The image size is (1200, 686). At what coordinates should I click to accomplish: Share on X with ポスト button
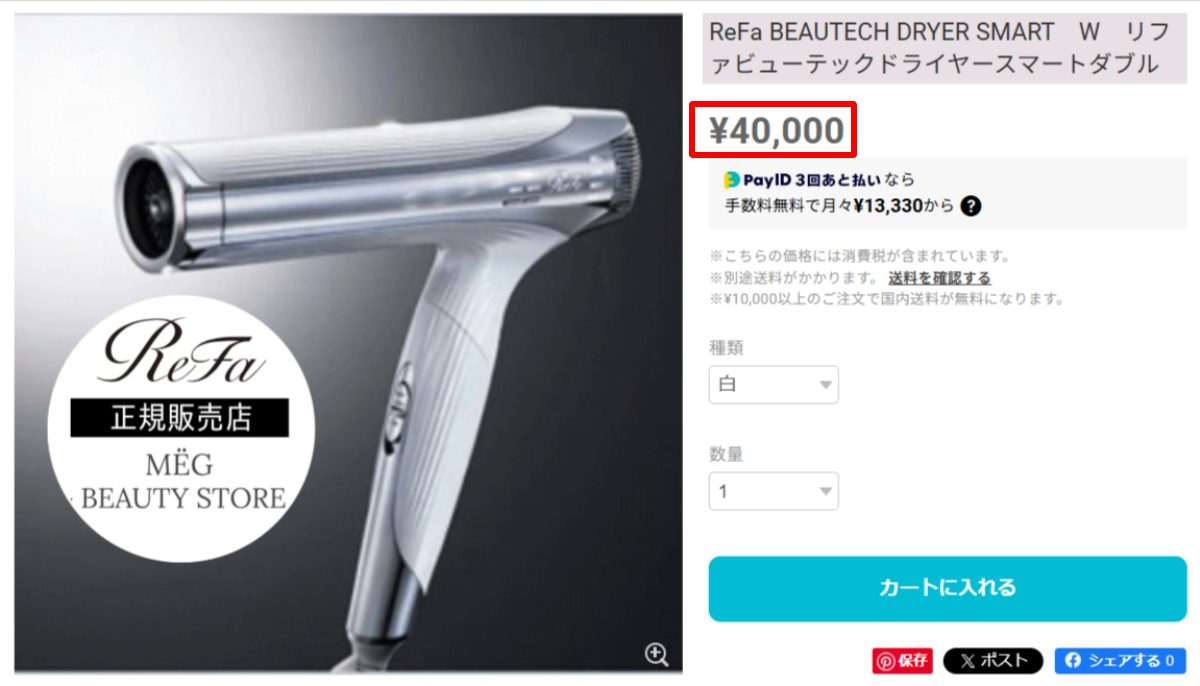pos(993,660)
